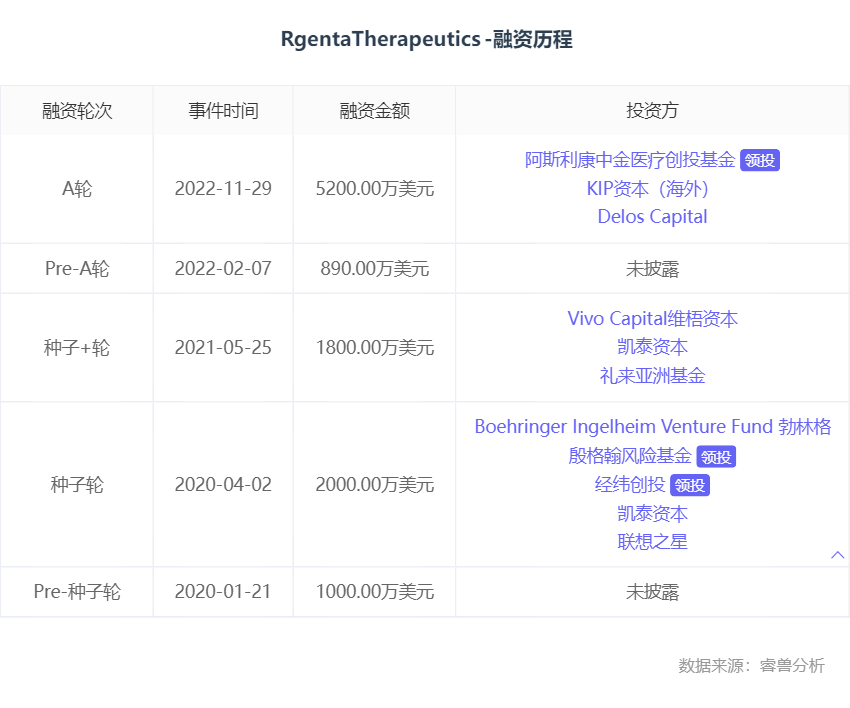Collapse investor list with the chevron arrow
This screenshot has width=850, height=708.
838,555
